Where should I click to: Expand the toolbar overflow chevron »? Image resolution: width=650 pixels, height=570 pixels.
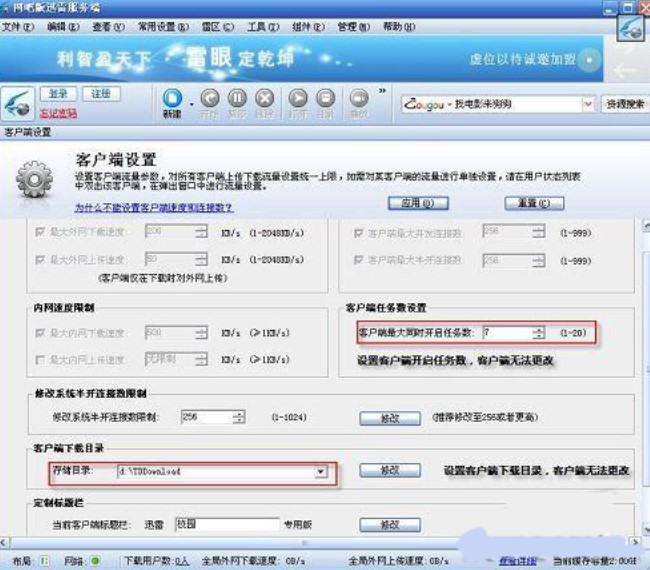[382, 90]
